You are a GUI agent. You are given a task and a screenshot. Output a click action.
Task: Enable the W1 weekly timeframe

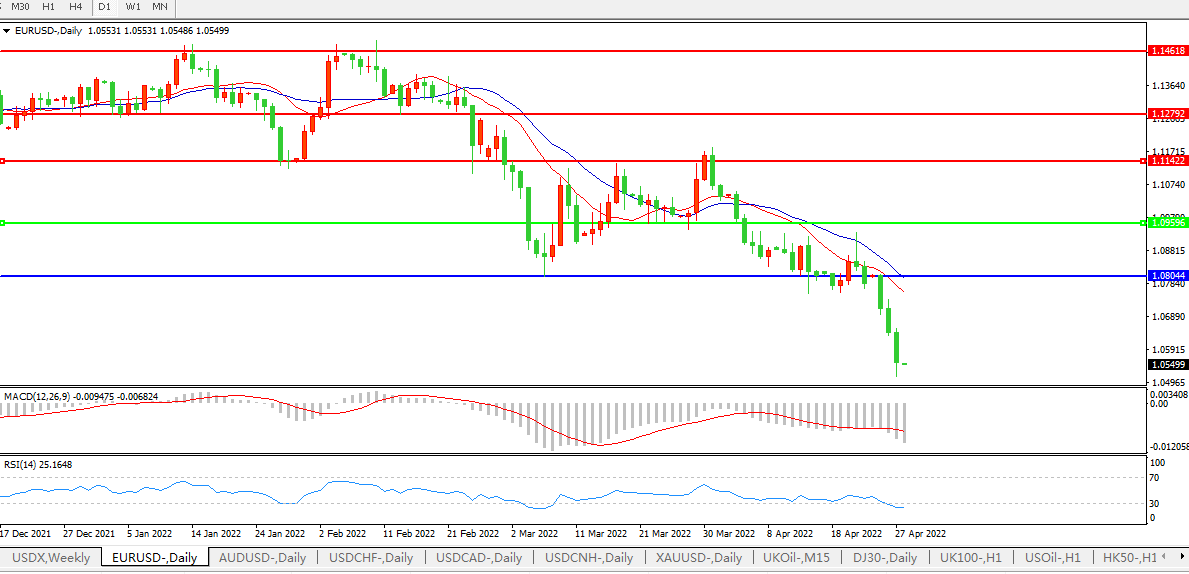[133, 7]
